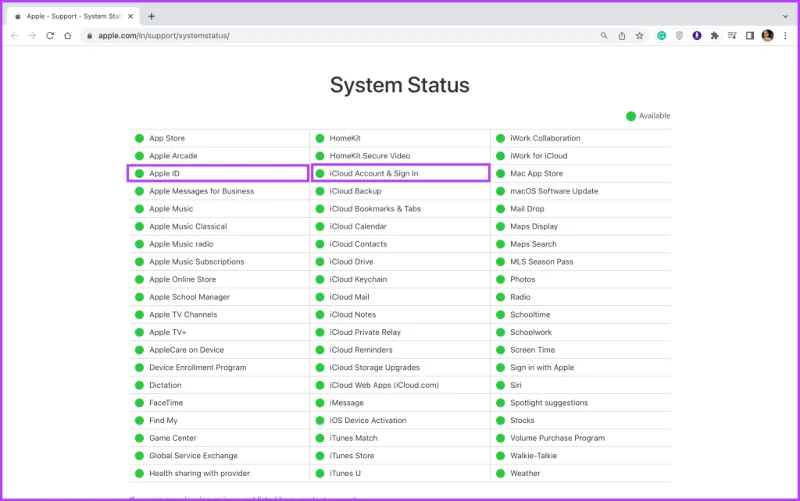Select the Apple - Support - System Status tab
The height and width of the screenshot is (501, 800).
click(x=73, y=16)
